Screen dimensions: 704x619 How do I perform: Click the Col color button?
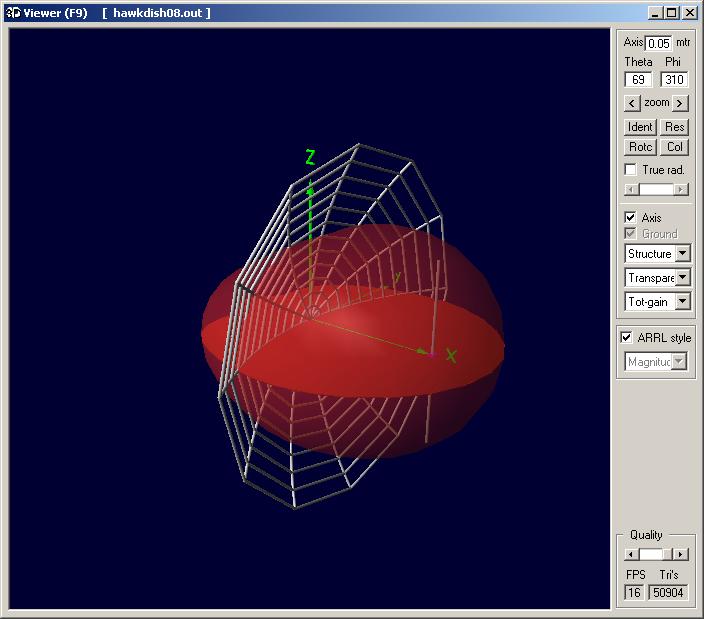coord(675,147)
